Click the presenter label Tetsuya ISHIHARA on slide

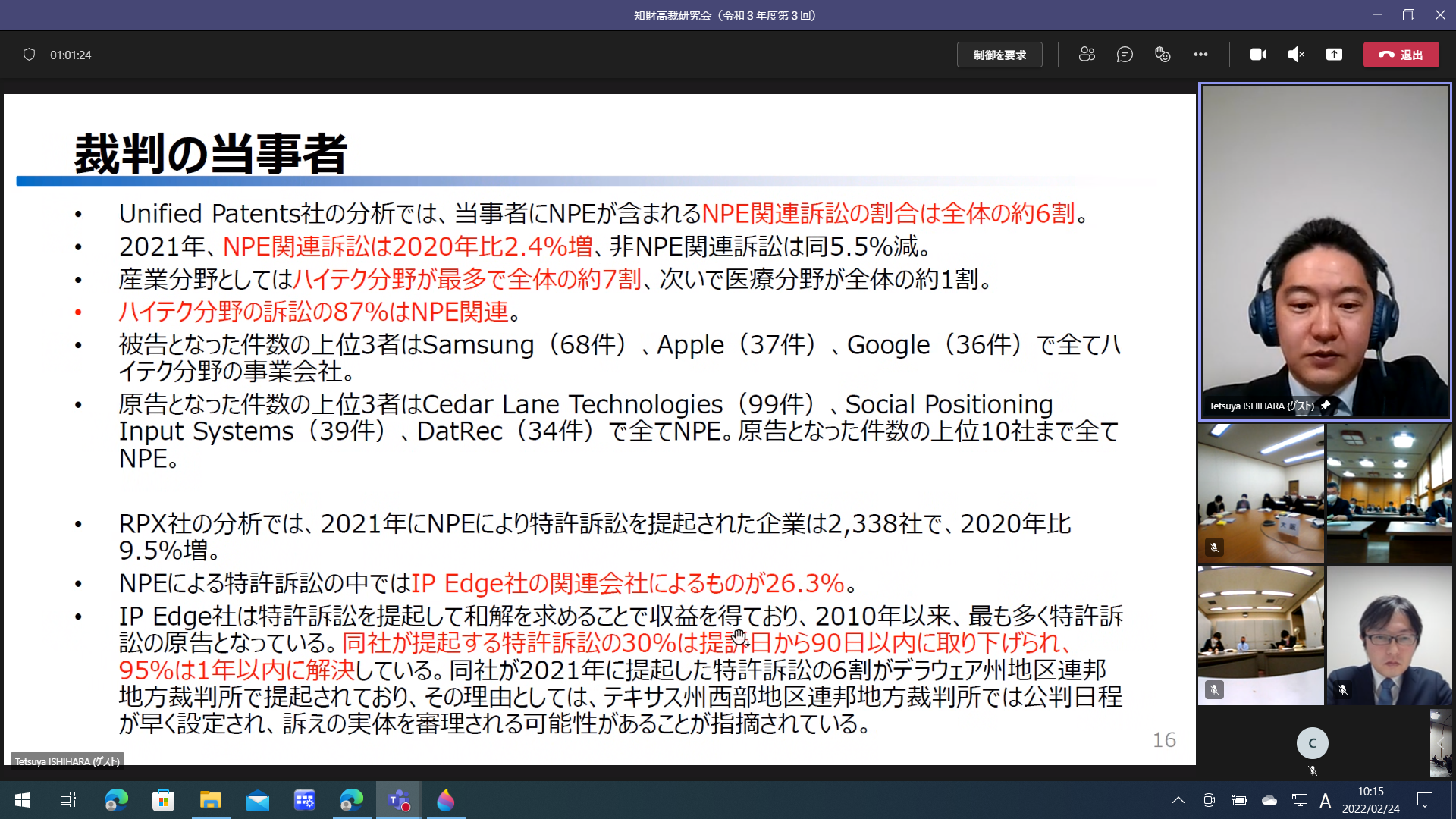click(67, 761)
